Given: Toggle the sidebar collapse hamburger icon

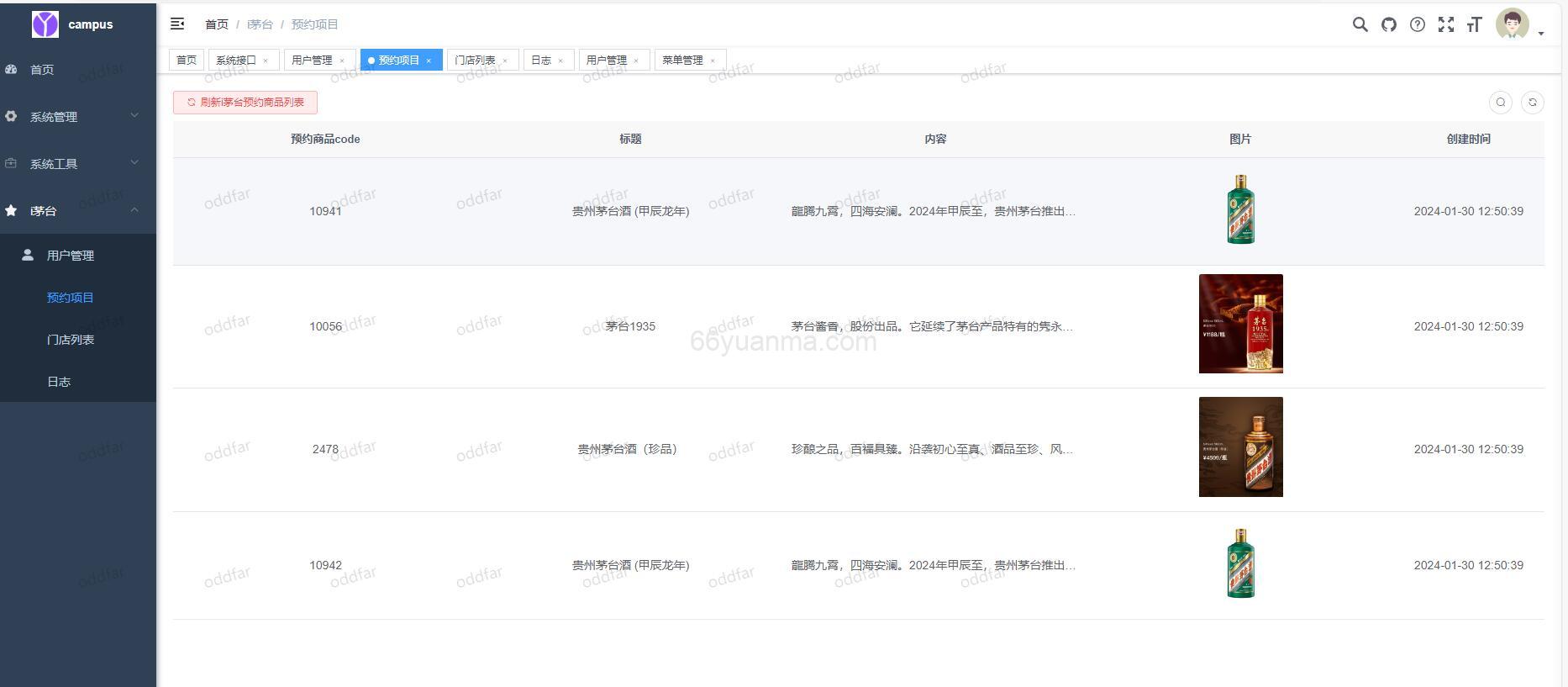Looking at the screenshot, I should [177, 24].
